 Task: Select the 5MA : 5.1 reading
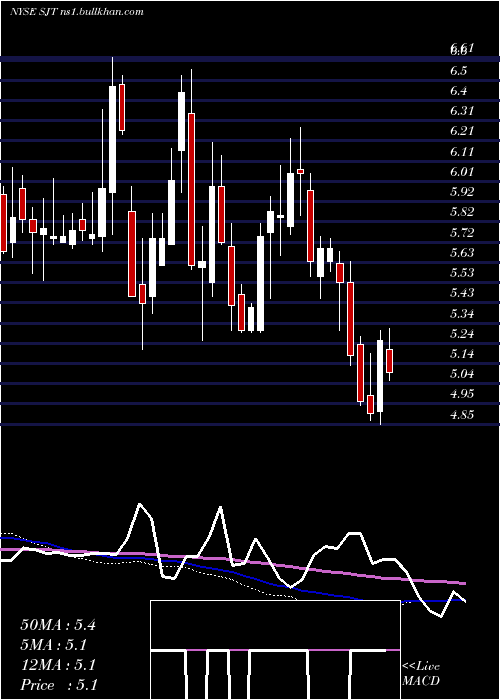tap(53, 645)
